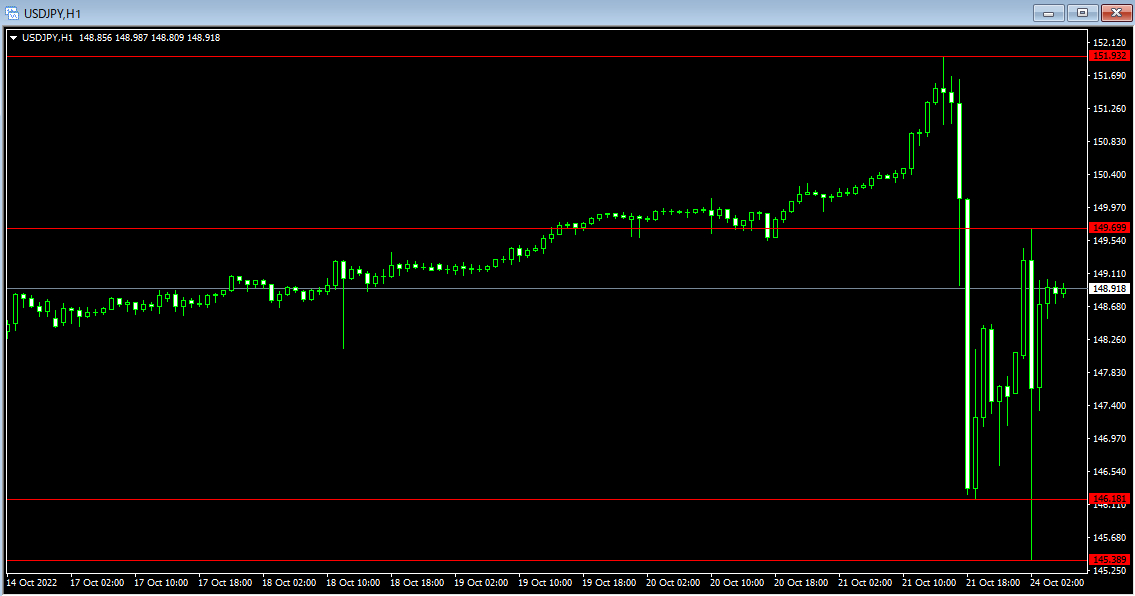Click the 20 Oct 02:00 time label
The width and height of the screenshot is (1135, 596).
[673, 583]
